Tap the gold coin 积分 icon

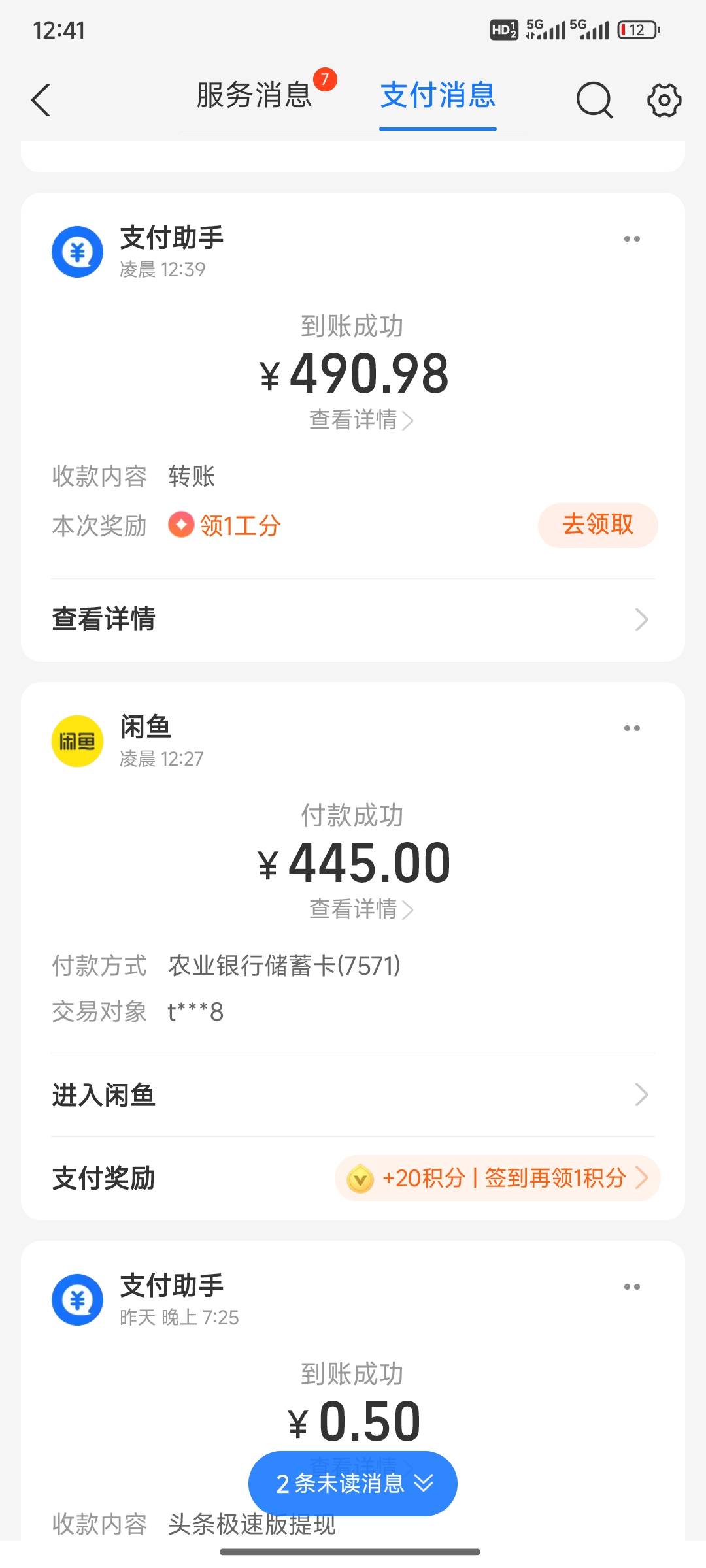point(360,1179)
